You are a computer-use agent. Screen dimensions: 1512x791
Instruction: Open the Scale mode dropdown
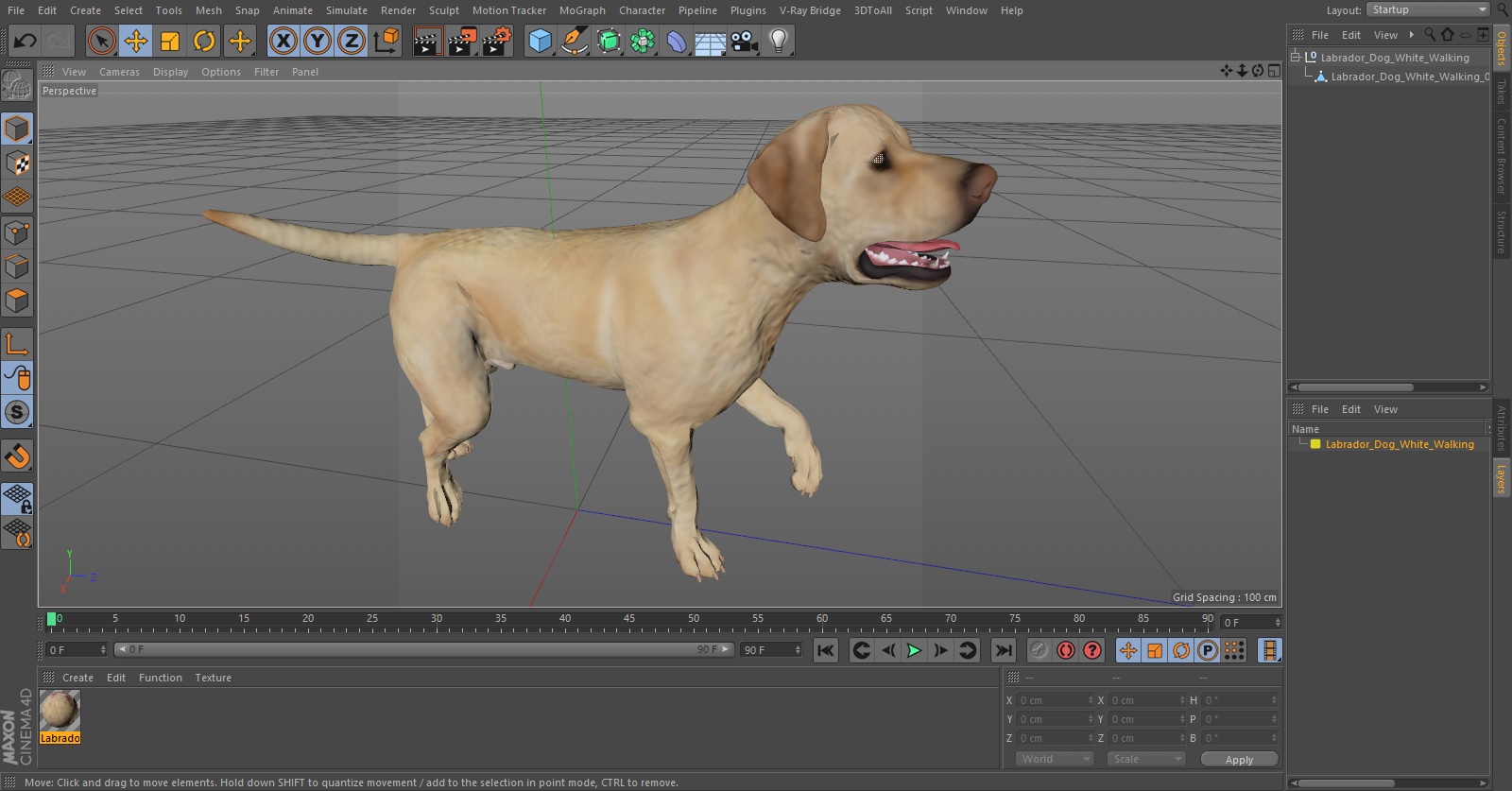pyautogui.click(x=1145, y=759)
